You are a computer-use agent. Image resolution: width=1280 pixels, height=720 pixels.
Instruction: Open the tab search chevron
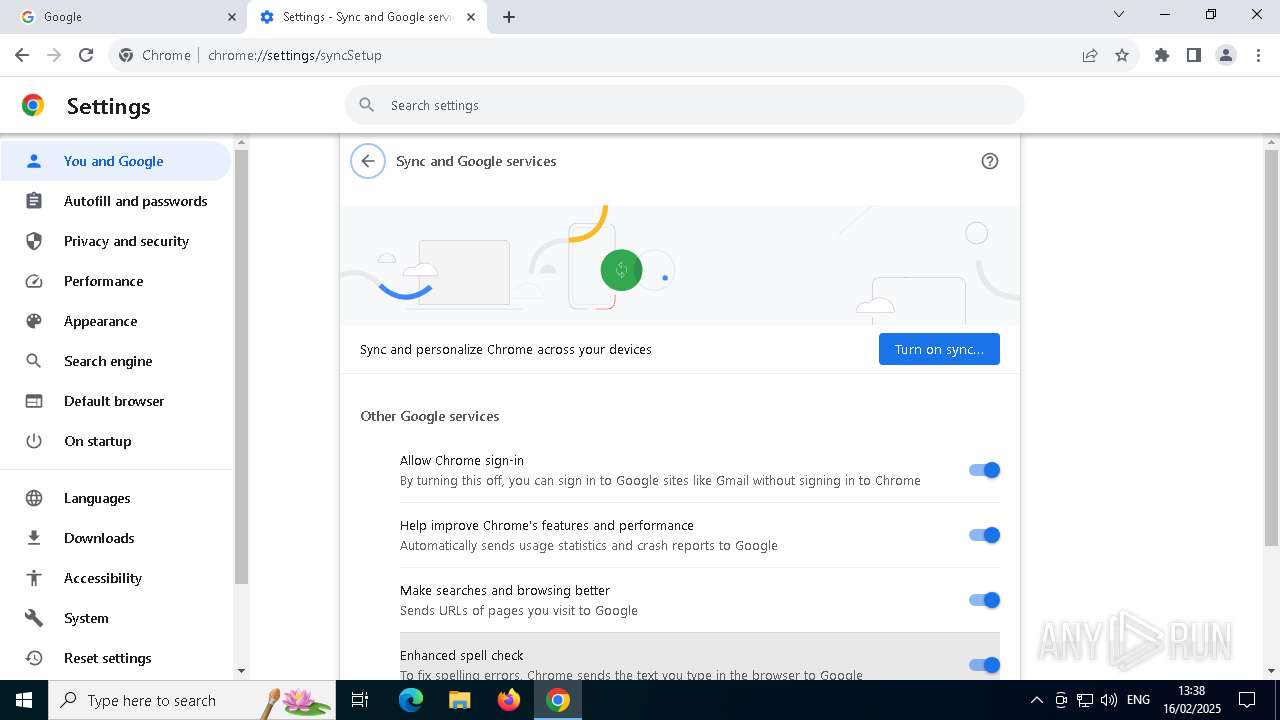click(1119, 14)
